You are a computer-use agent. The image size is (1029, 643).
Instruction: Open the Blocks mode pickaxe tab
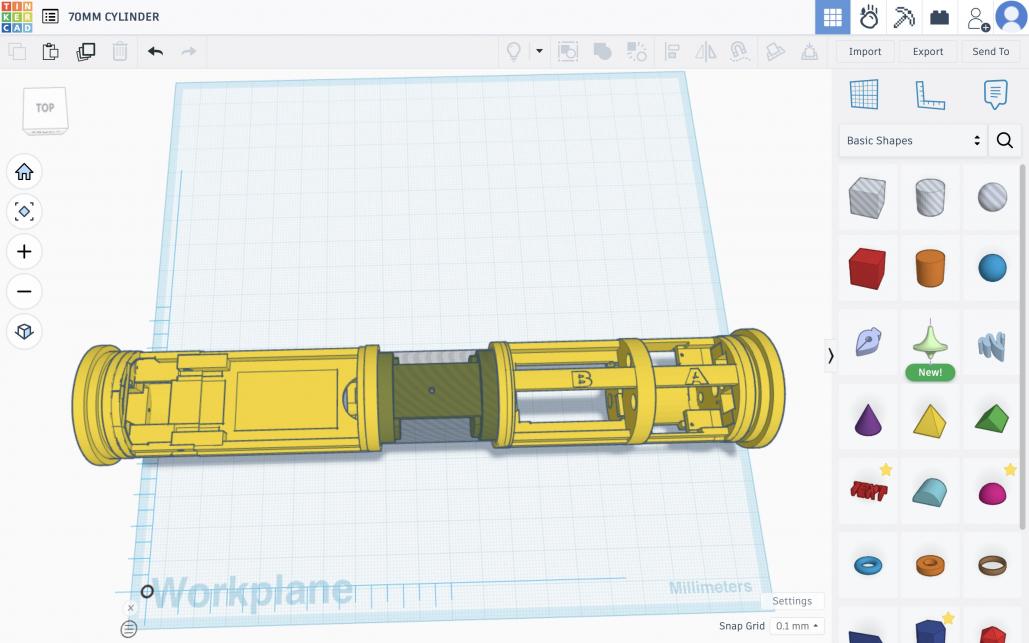(904, 17)
